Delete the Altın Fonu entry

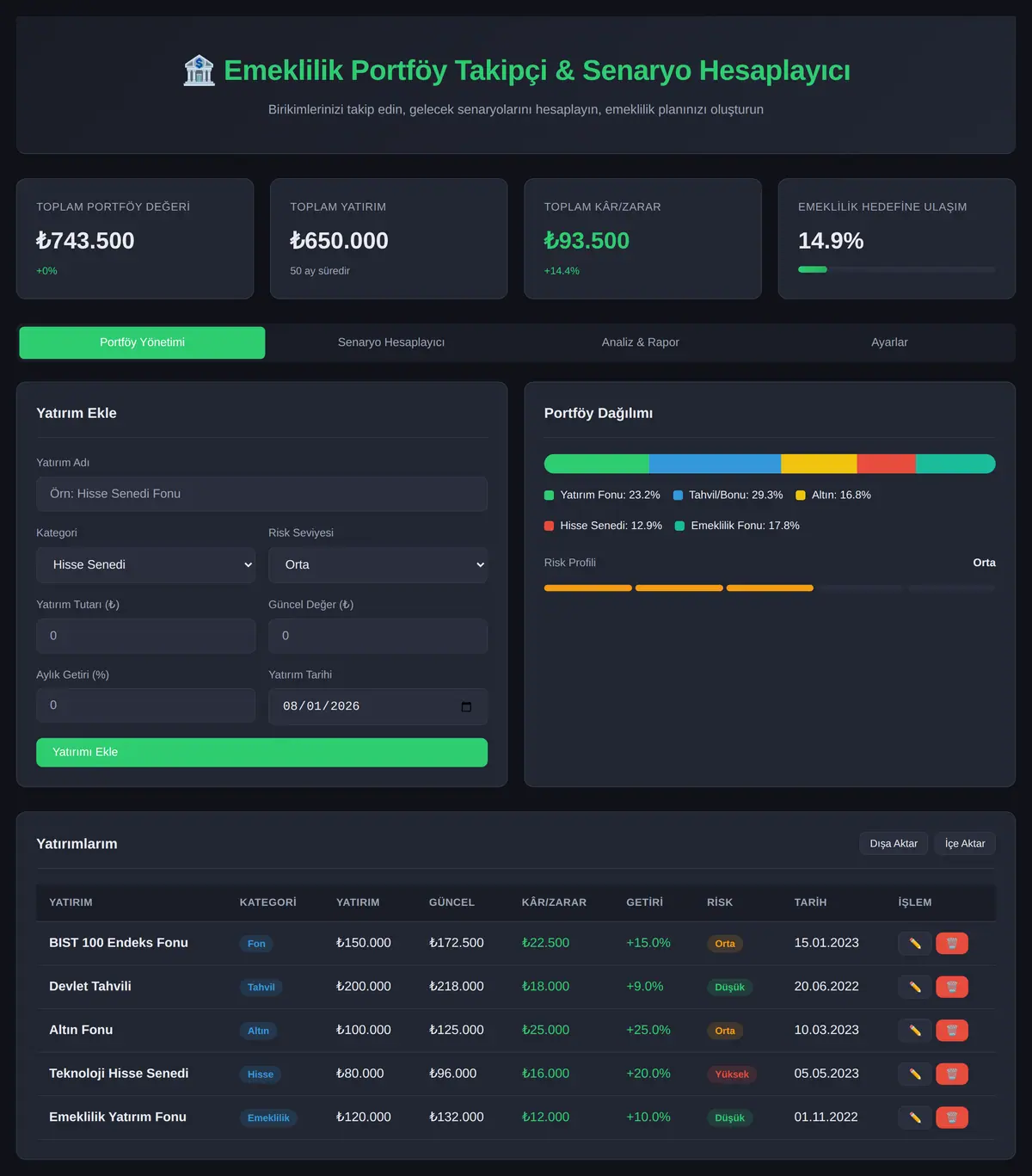point(952,1031)
